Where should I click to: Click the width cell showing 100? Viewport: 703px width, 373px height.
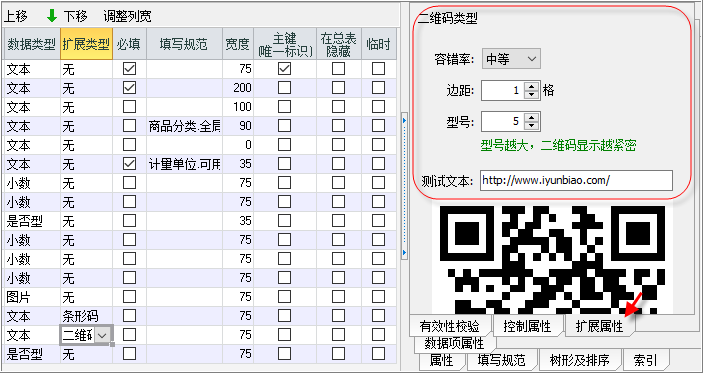coord(238,107)
